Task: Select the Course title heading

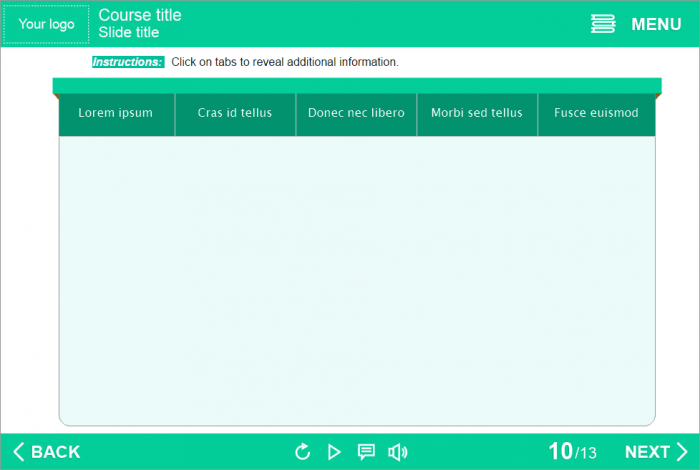Action: tap(140, 15)
